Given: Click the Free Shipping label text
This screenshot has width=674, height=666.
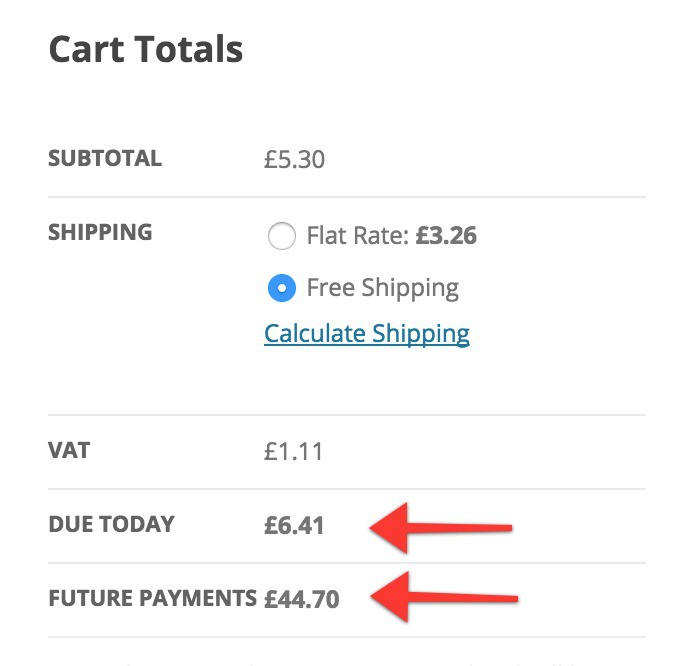Looking at the screenshot, I should coord(382,289).
